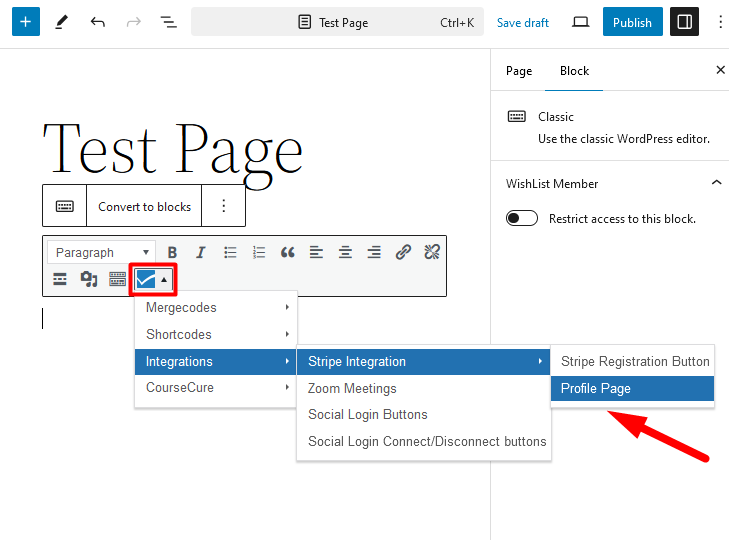Toggle the Settings sidebar panel
Image resolution: width=729 pixels, height=540 pixels.
[684, 22]
